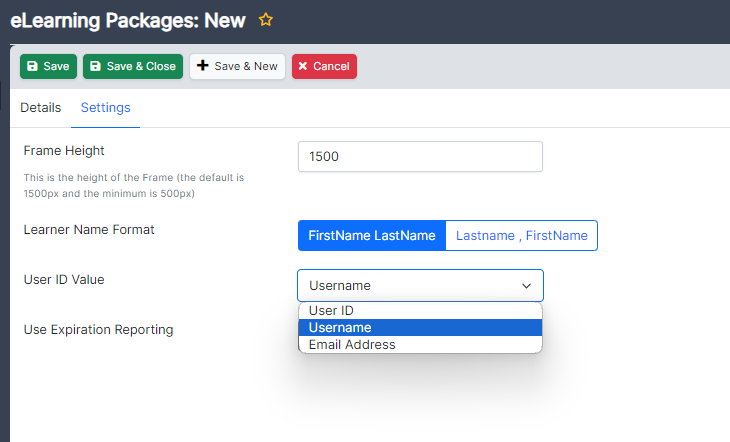This screenshot has height=442, width=730.
Task: Click the Use Expiration Reporting label
Action: 98,329
